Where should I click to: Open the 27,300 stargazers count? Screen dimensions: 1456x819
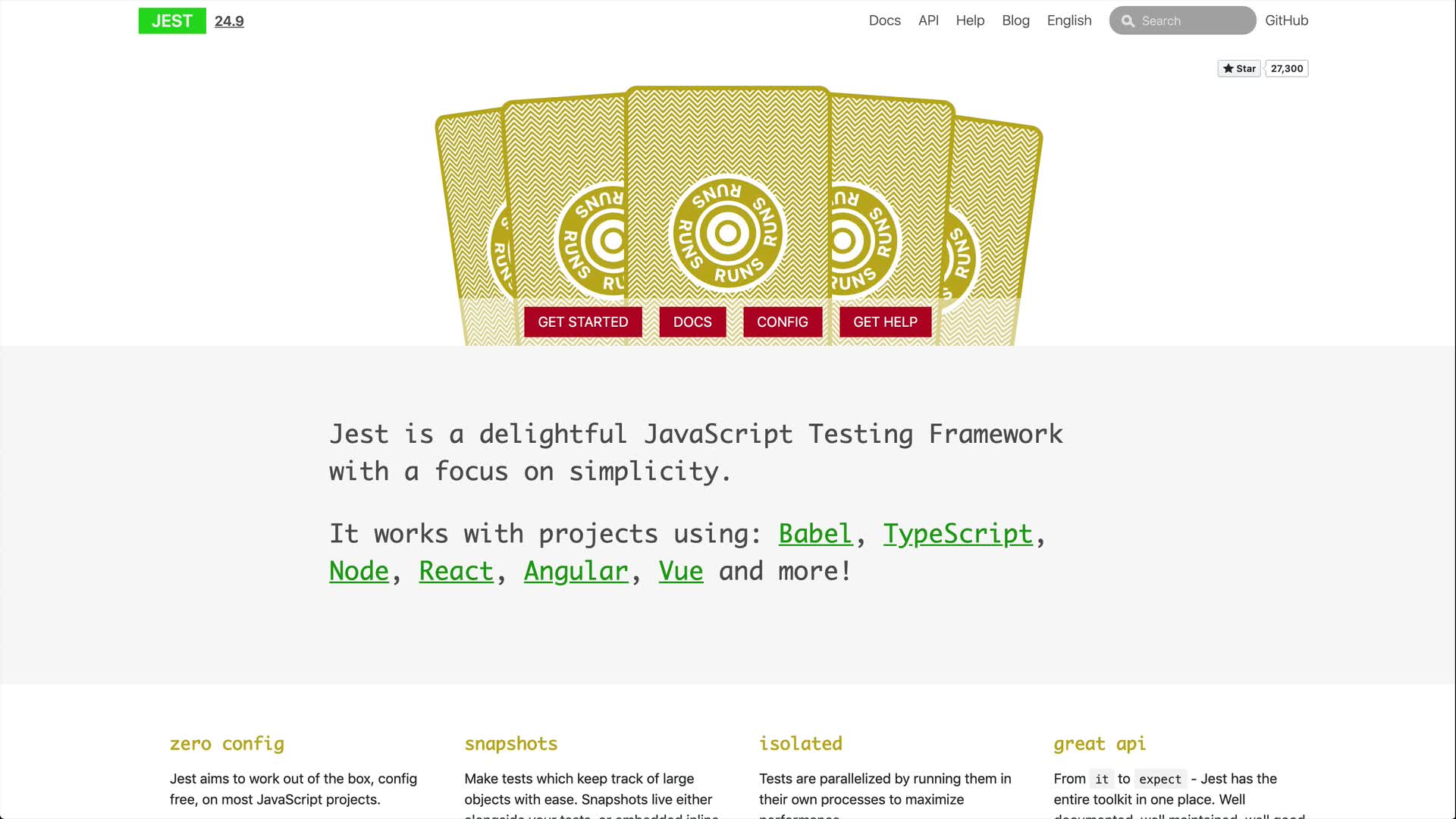tap(1287, 68)
